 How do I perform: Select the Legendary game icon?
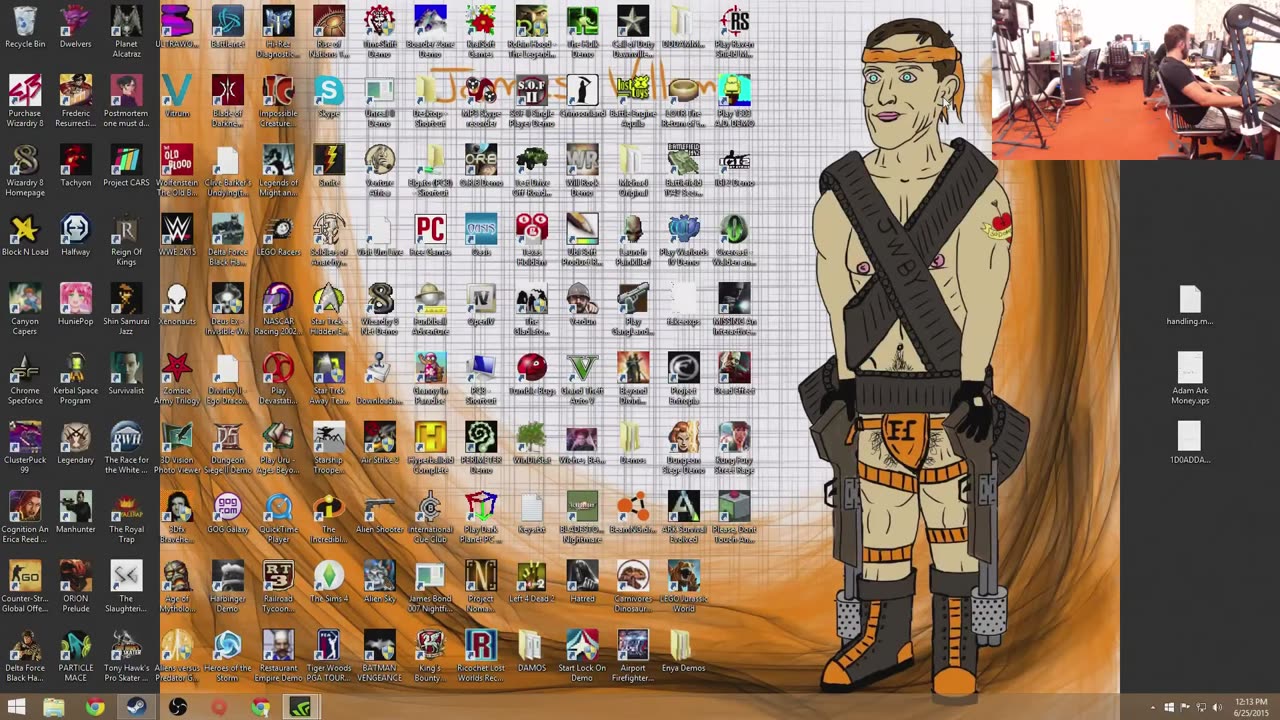[75, 442]
